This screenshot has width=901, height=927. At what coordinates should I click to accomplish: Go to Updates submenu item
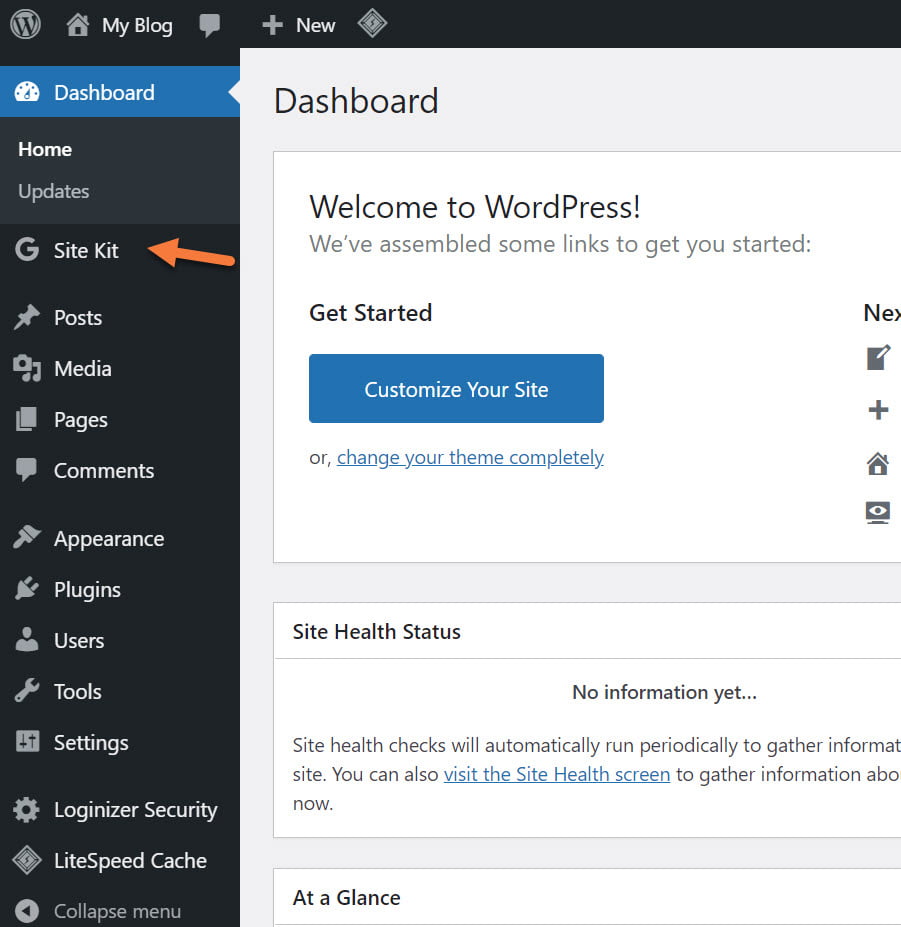click(54, 191)
